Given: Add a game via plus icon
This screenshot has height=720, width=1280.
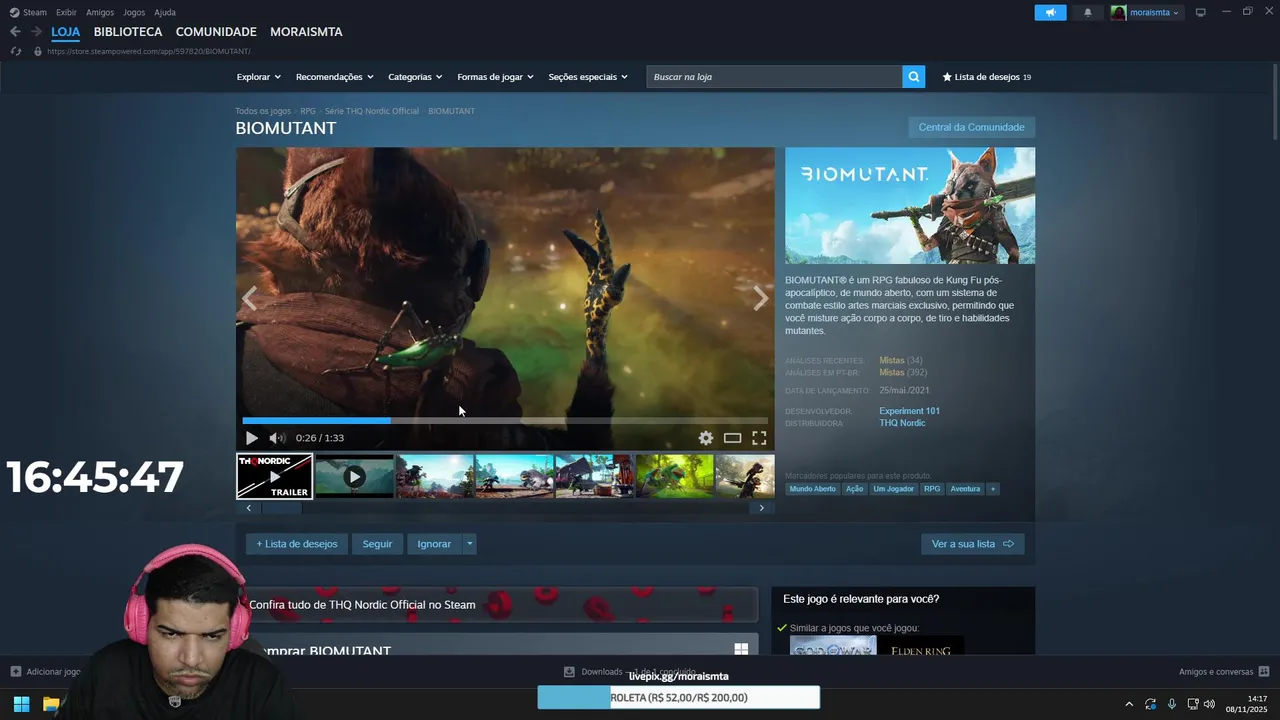Looking at the screenshot, I should (15, 672).
